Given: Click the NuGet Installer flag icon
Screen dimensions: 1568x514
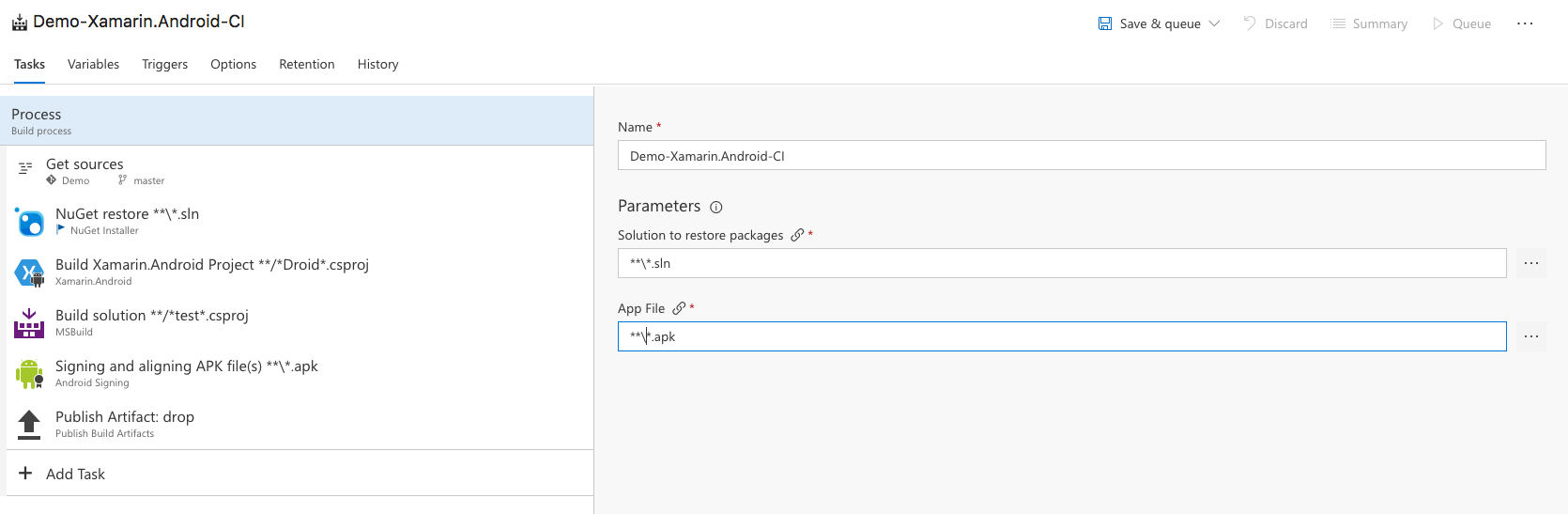Looking at the screenshot, I should pos(61,229).
